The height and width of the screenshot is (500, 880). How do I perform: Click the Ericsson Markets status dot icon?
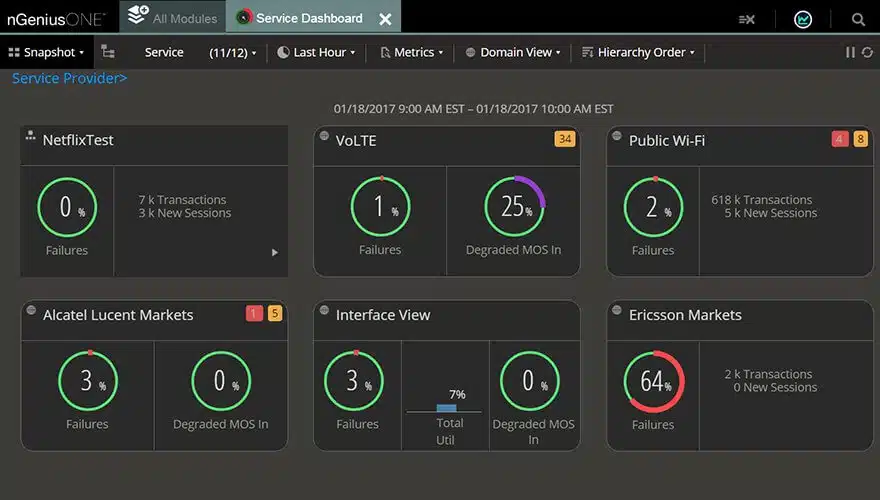click(x=617, y=310)
